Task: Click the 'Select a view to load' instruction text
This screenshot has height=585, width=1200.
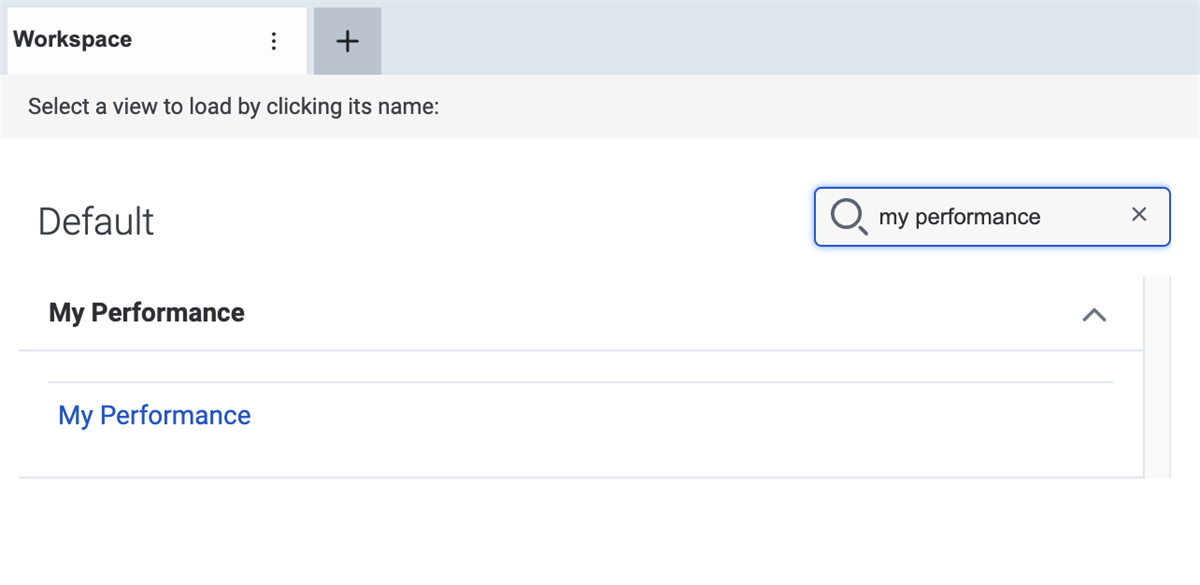Action: point(234,106)
